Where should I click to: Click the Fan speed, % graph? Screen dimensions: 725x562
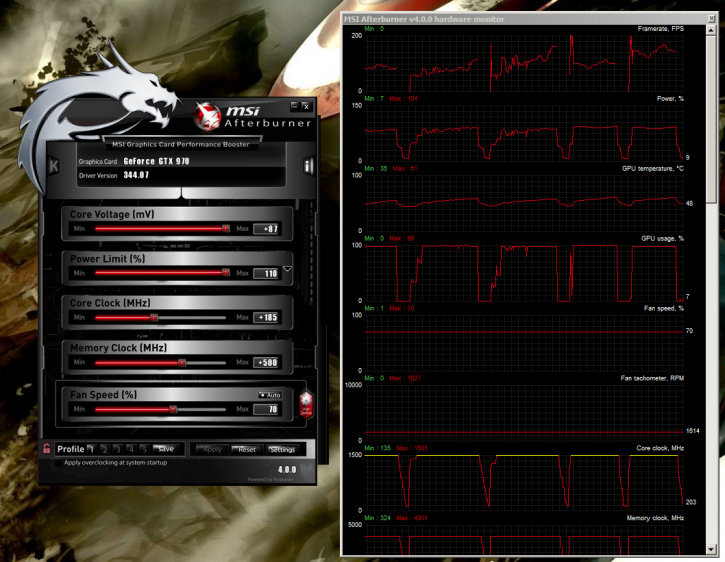524,343
